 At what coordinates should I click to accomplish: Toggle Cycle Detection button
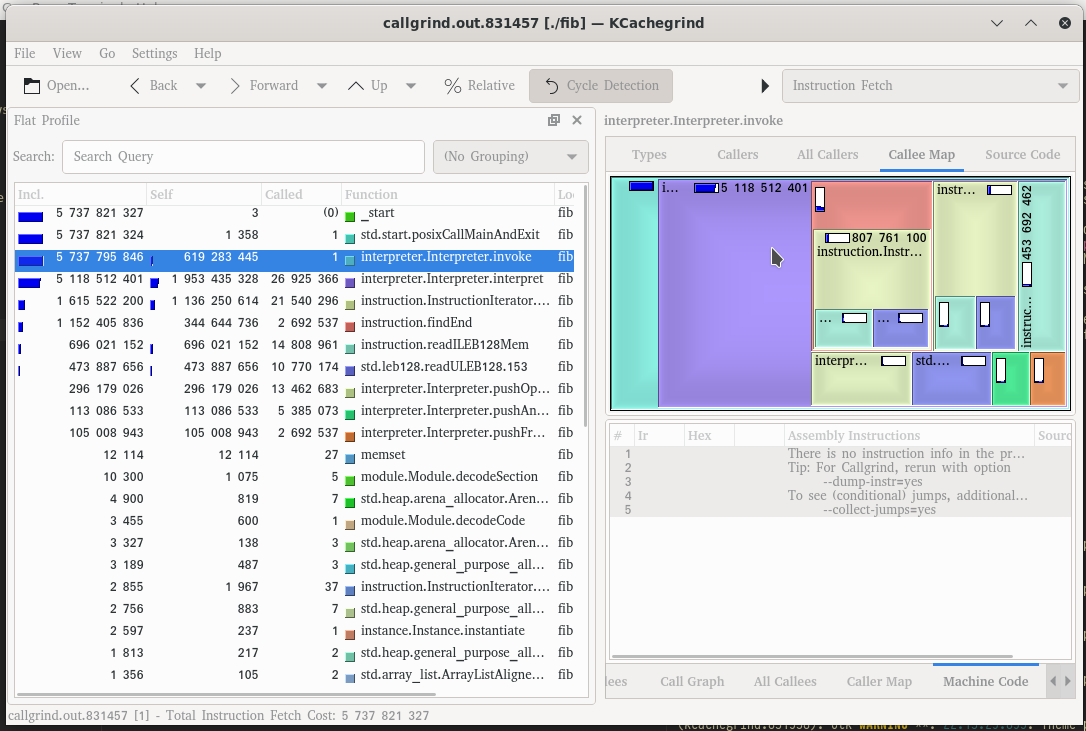[601, 86]
